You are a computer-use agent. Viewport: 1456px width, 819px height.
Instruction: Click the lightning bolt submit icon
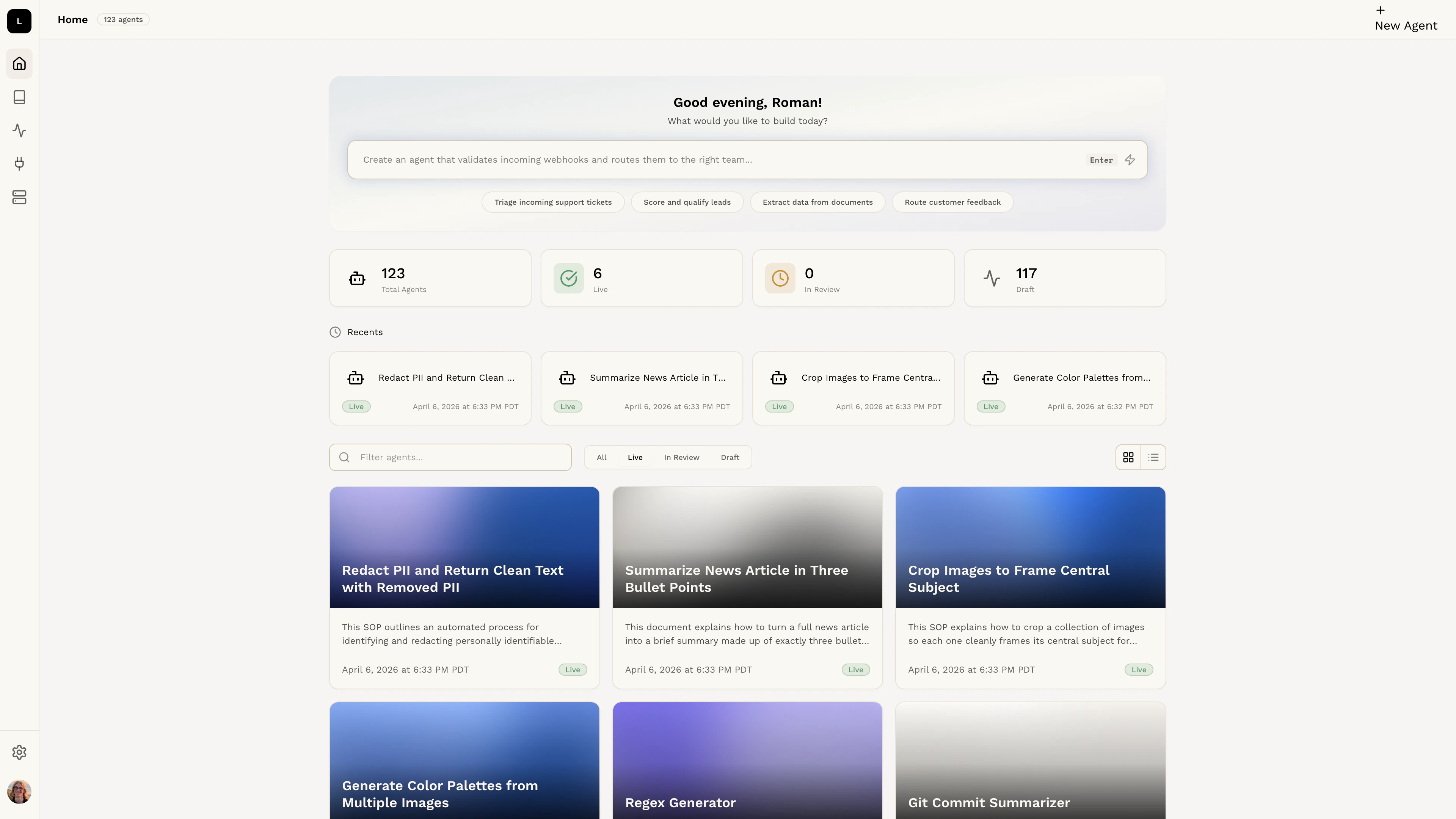(x=1130, y=160)
